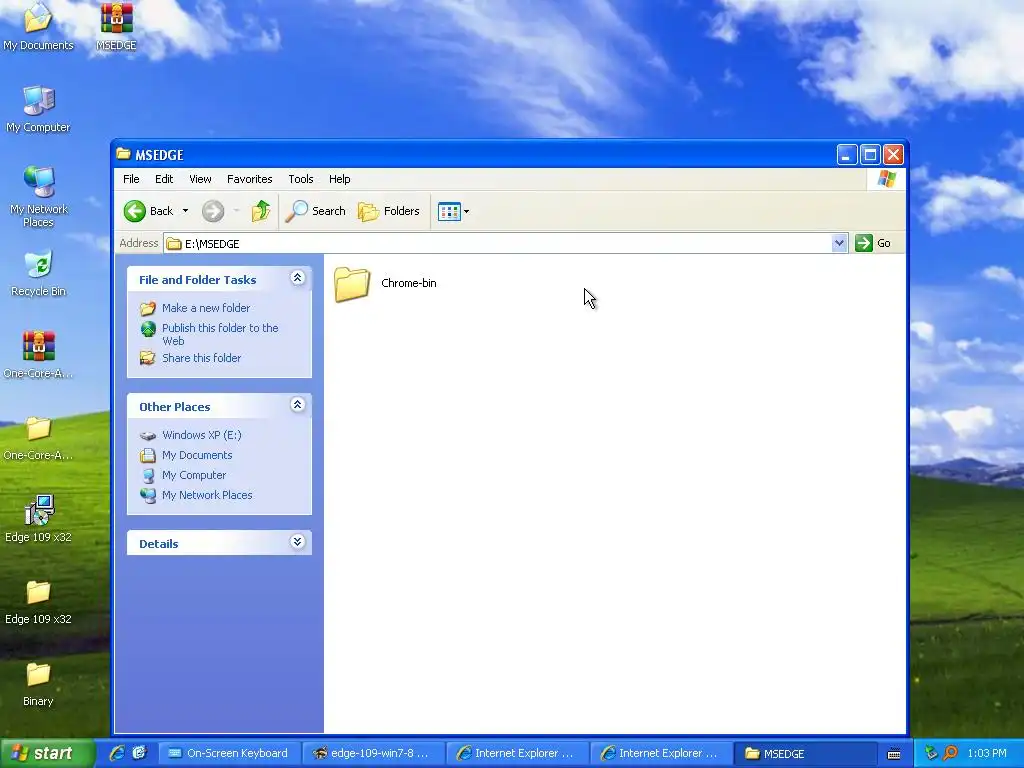
Task: Switch to second Internet Explorer taskbar button
Action: point(661,754)
